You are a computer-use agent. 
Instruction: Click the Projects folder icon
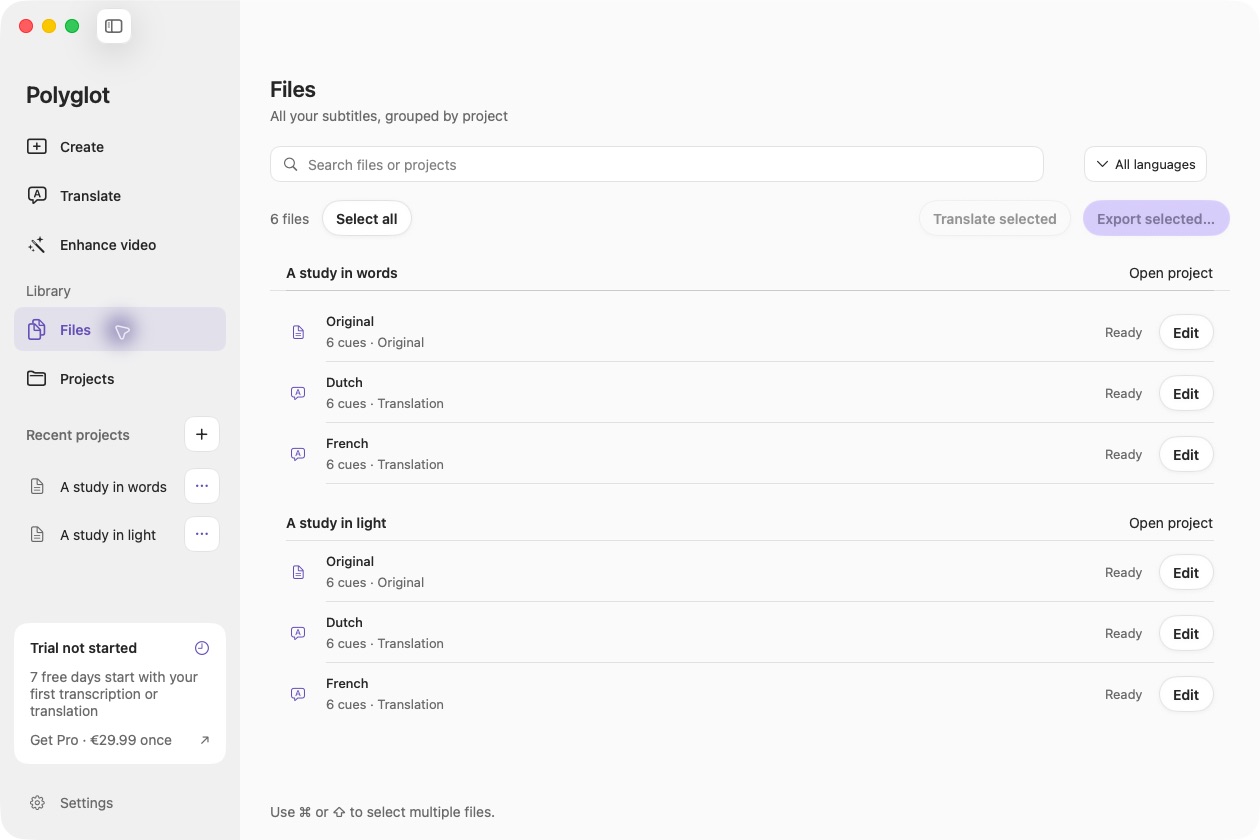[37, 379]
